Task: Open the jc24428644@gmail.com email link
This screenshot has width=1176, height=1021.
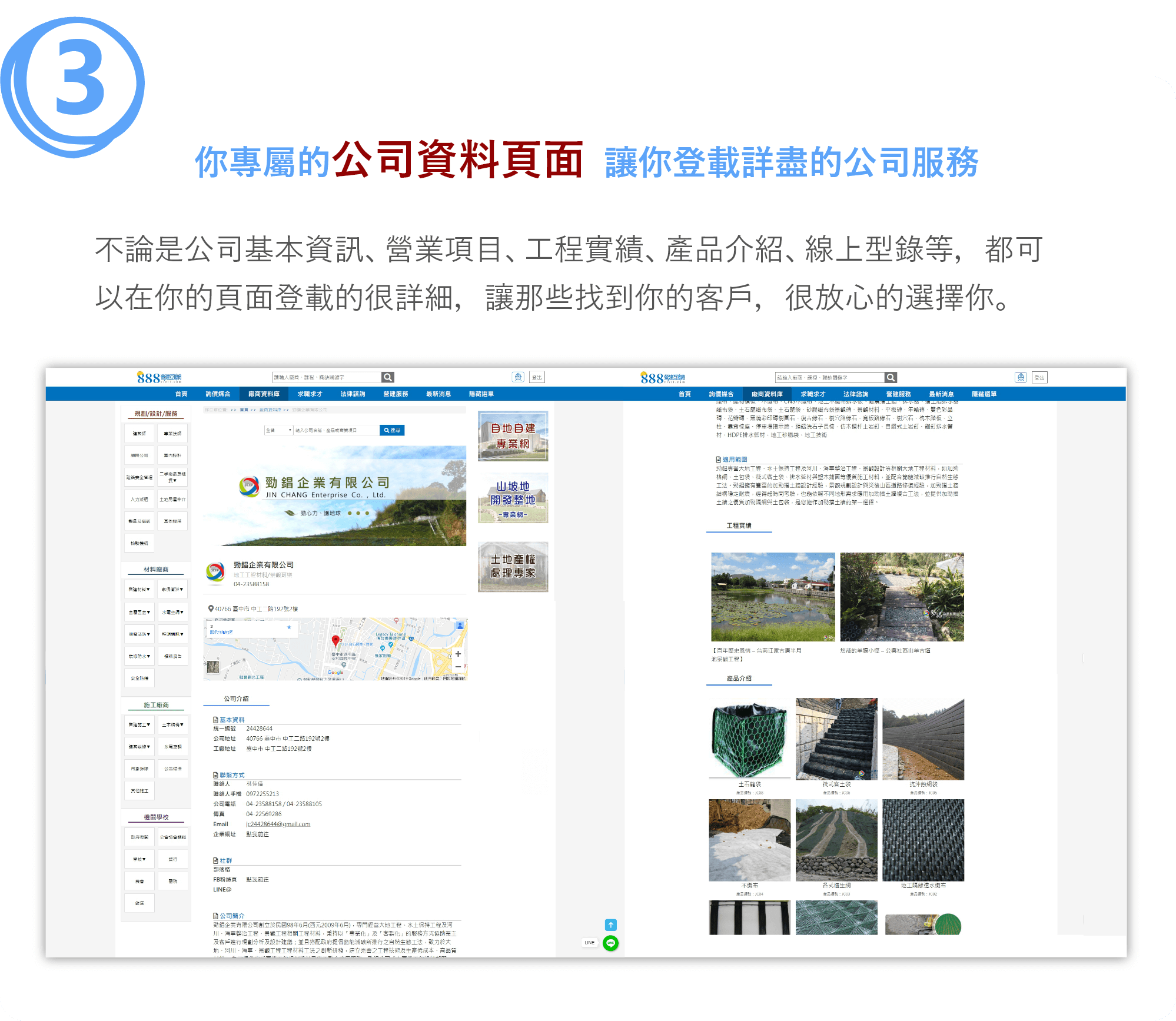Action: point(278,824)
